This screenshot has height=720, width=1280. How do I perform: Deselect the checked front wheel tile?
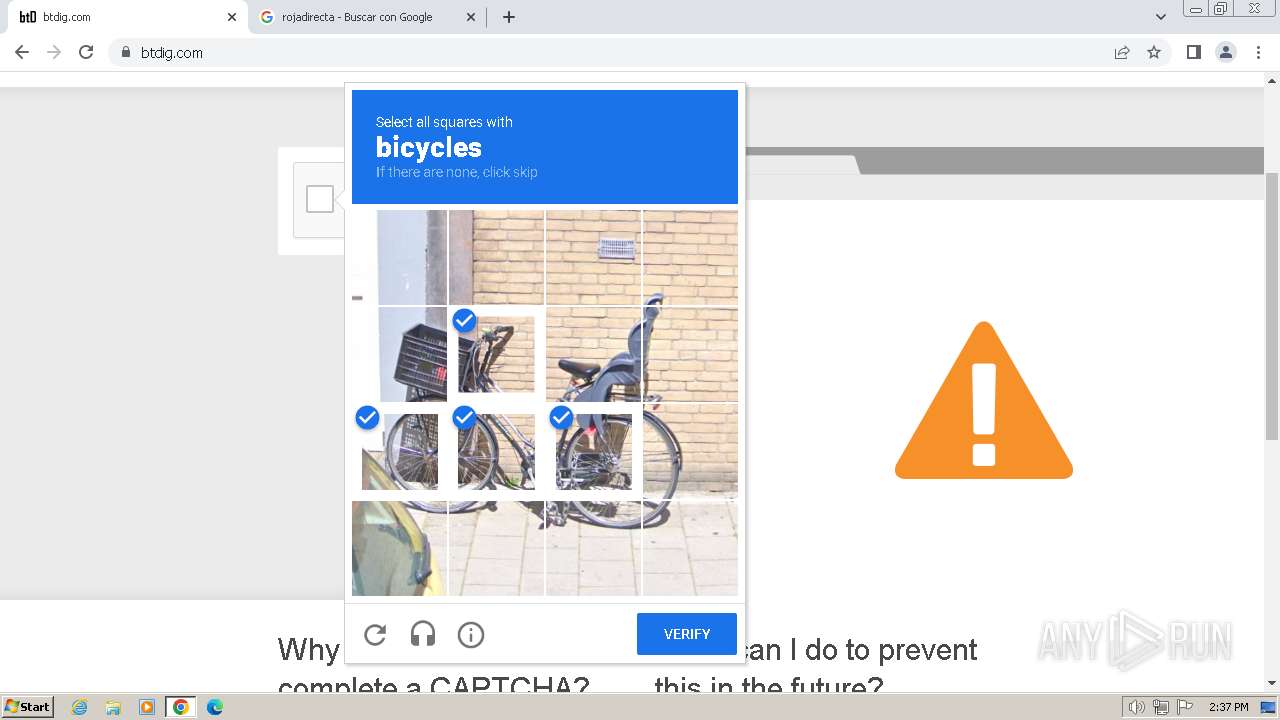point(399,451)
